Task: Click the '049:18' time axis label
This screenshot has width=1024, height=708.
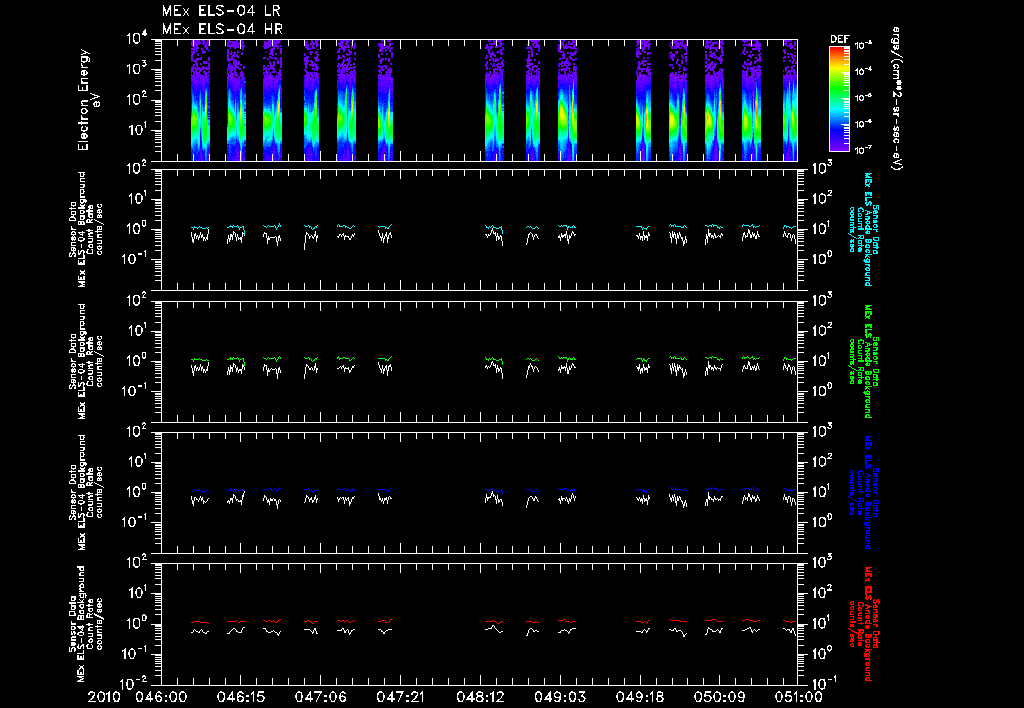Action: point(639,697)
